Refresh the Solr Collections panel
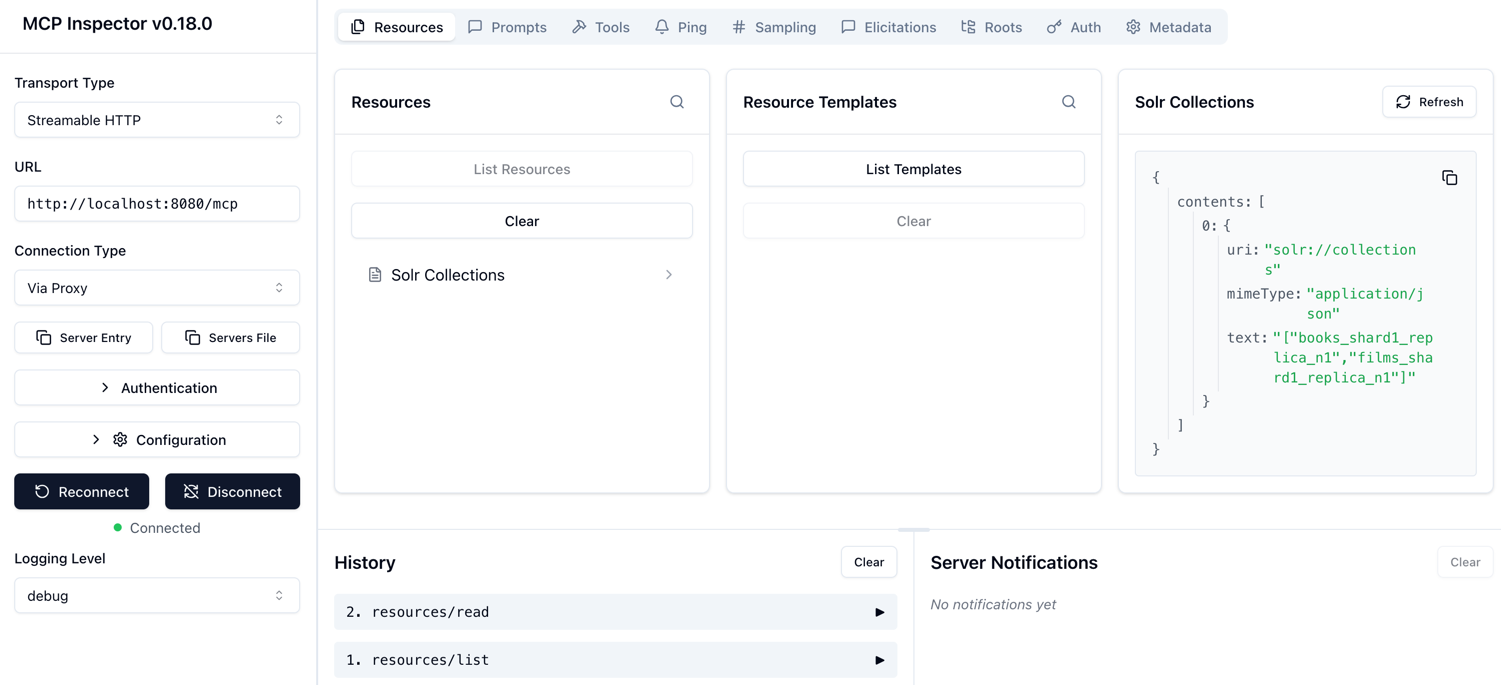 point(1429,101)
